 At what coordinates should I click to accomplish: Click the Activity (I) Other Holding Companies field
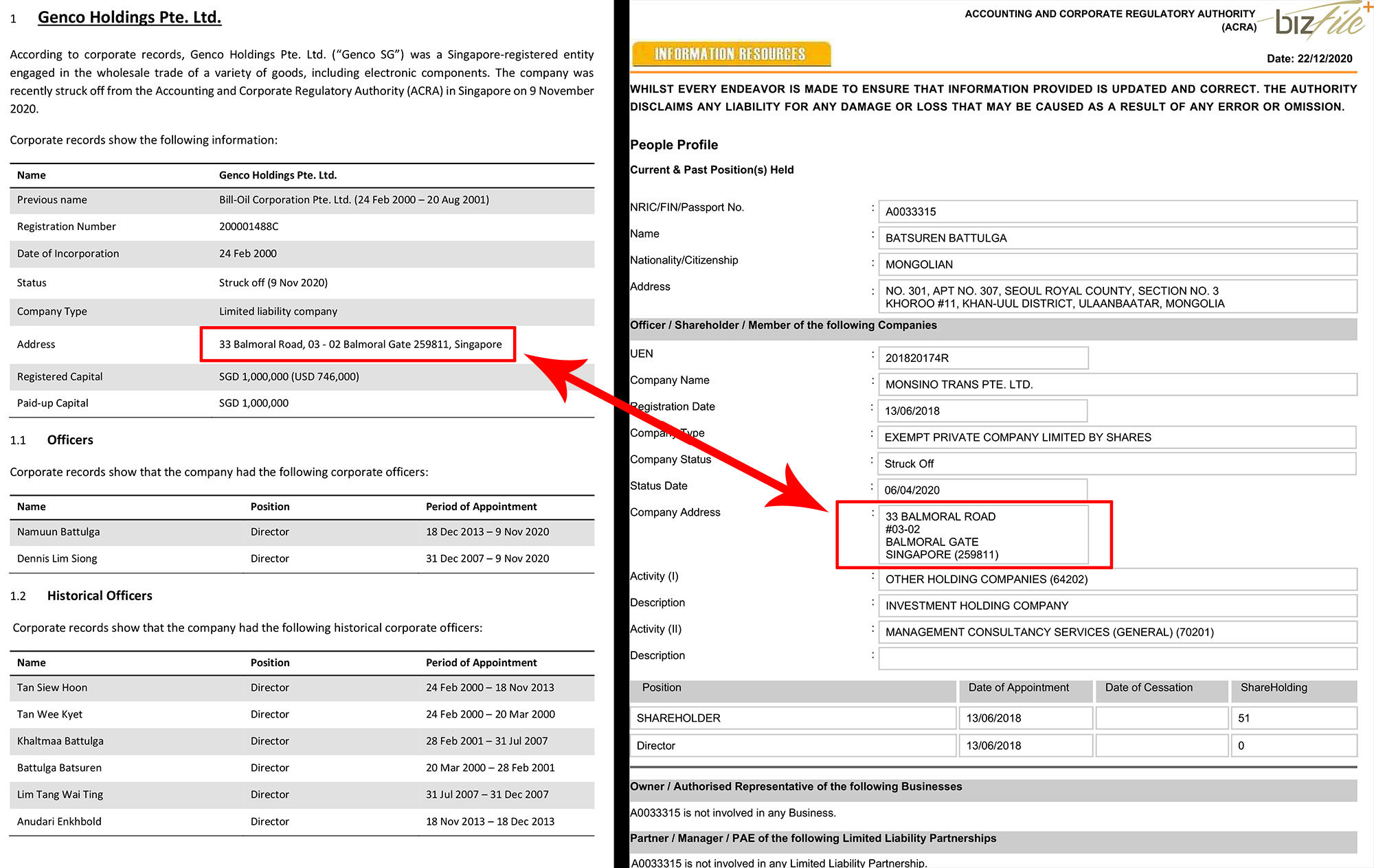coord(1117,579)
